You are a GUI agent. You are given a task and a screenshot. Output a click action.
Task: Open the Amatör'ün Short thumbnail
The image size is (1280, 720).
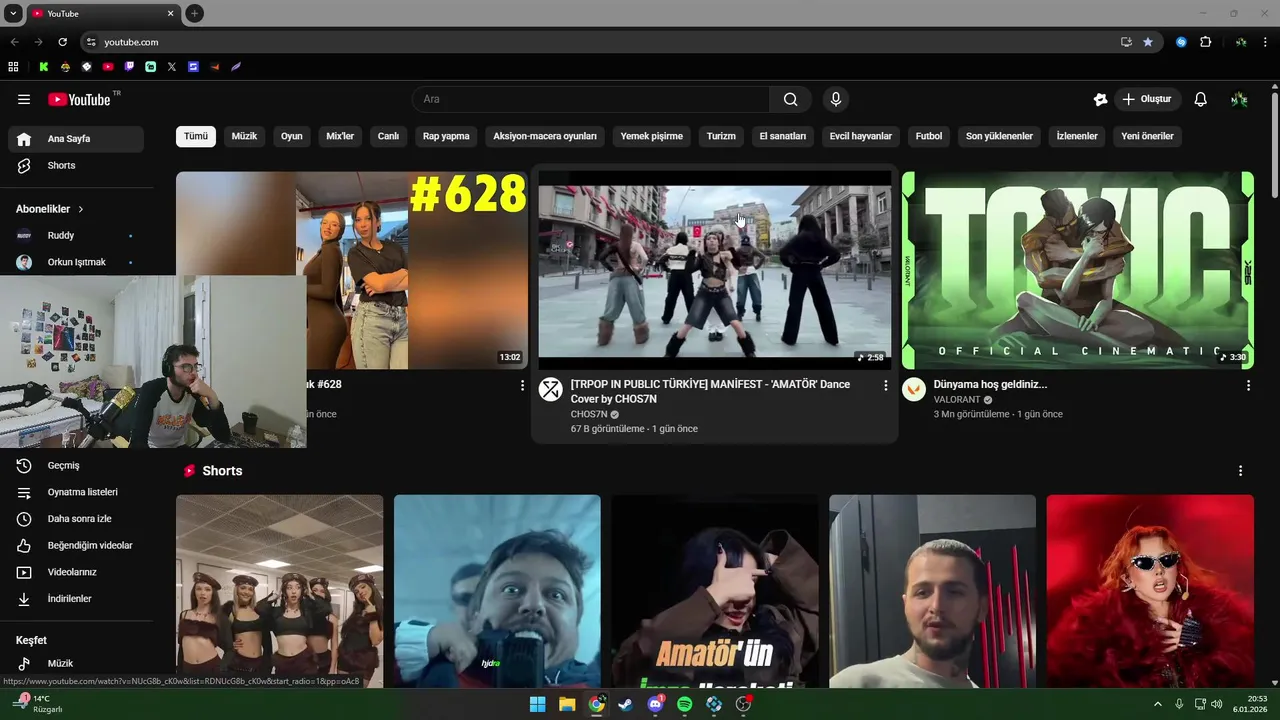[x=714, y=591]
